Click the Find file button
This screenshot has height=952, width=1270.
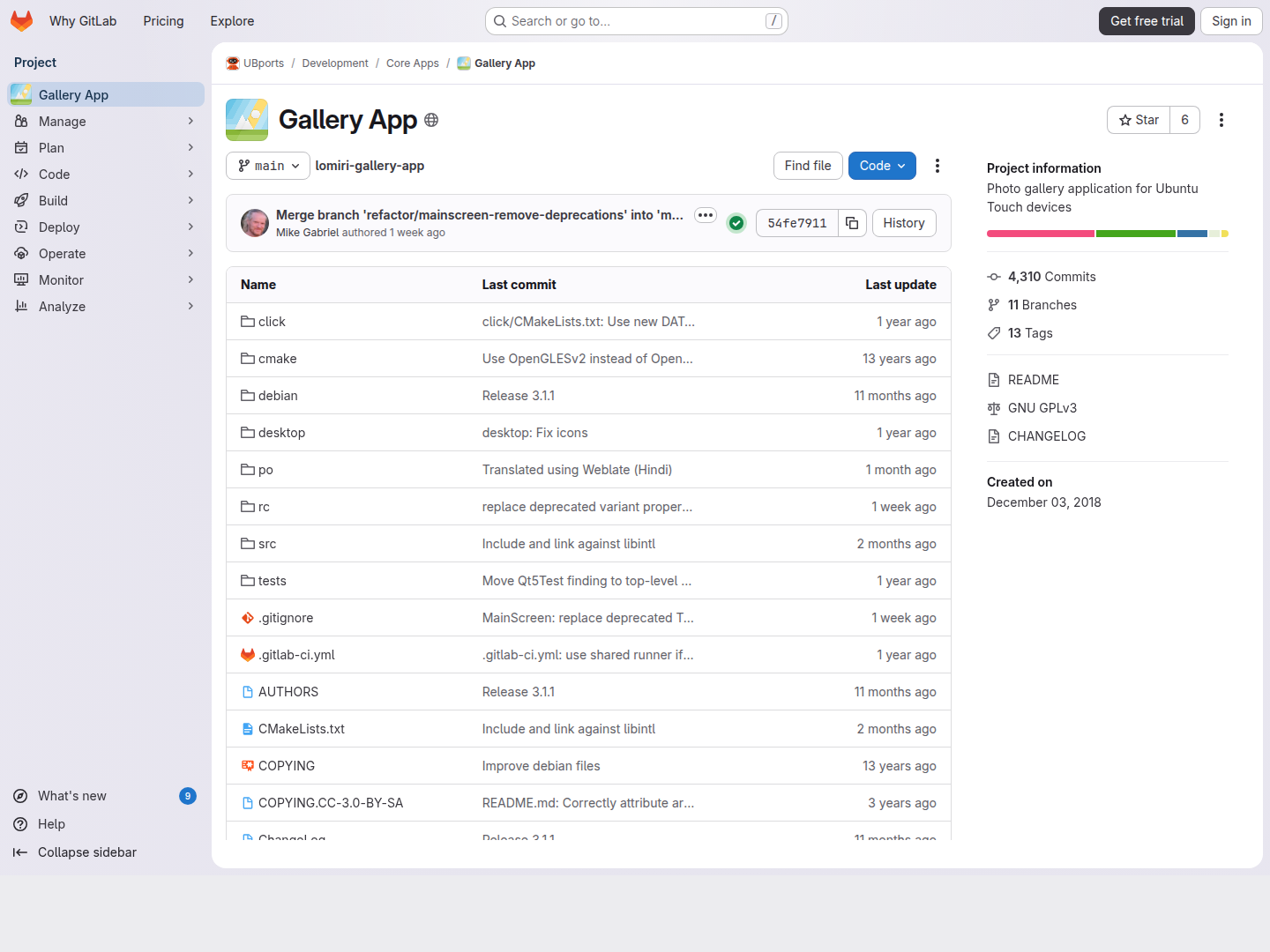coord(808,166)
